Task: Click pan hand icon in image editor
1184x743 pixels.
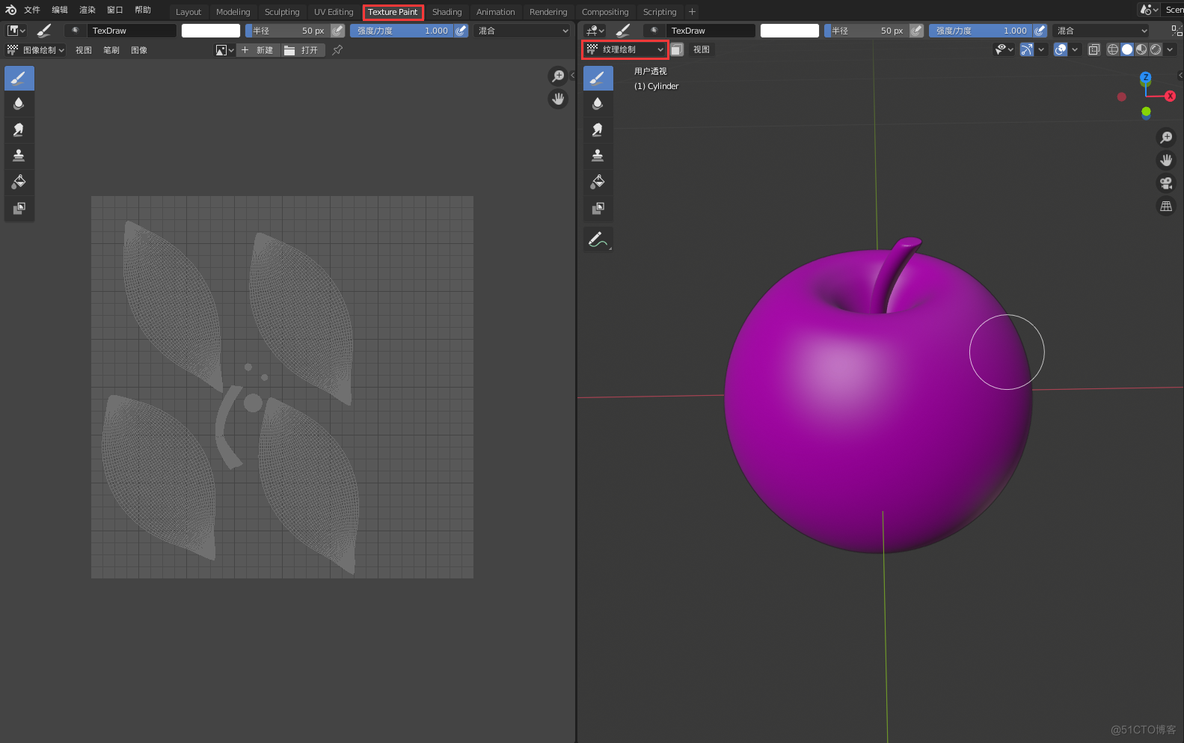Action: click(558, 99)
